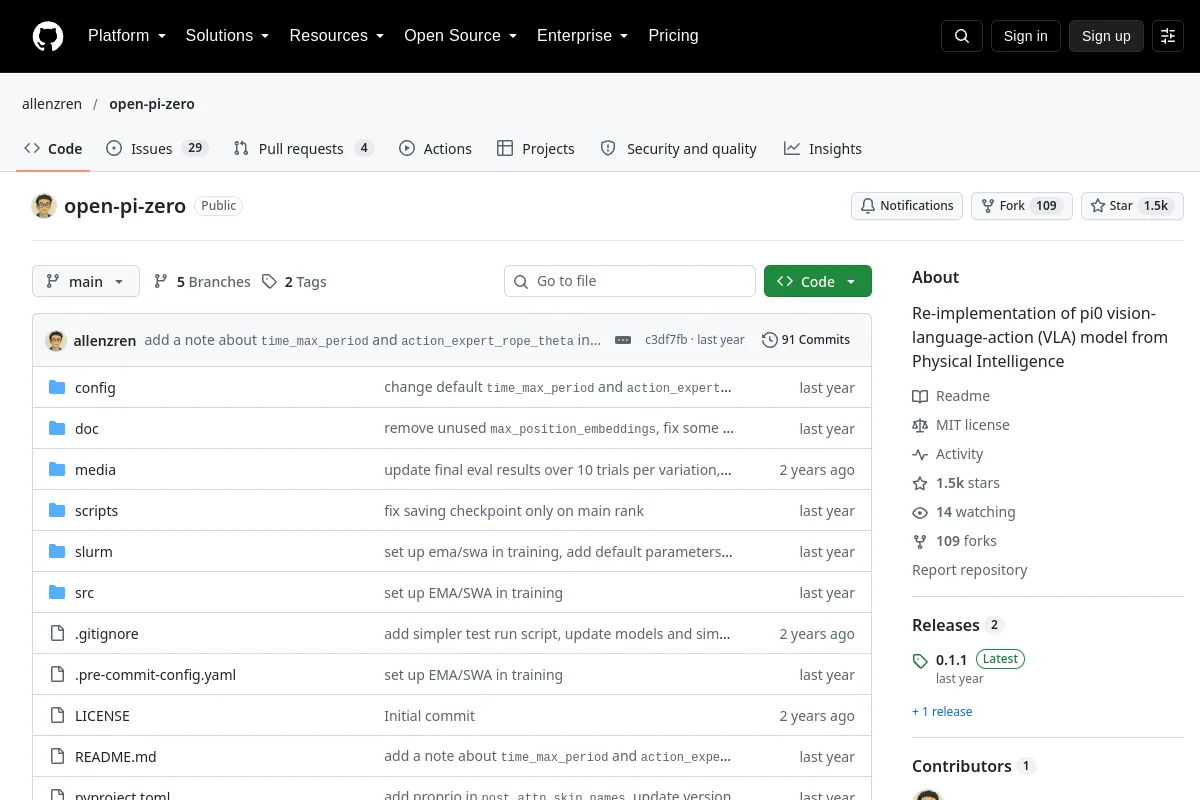Switch to the Pull requests tab
The height and width of the screenshot is (800, 1200).
click(303, 148)
